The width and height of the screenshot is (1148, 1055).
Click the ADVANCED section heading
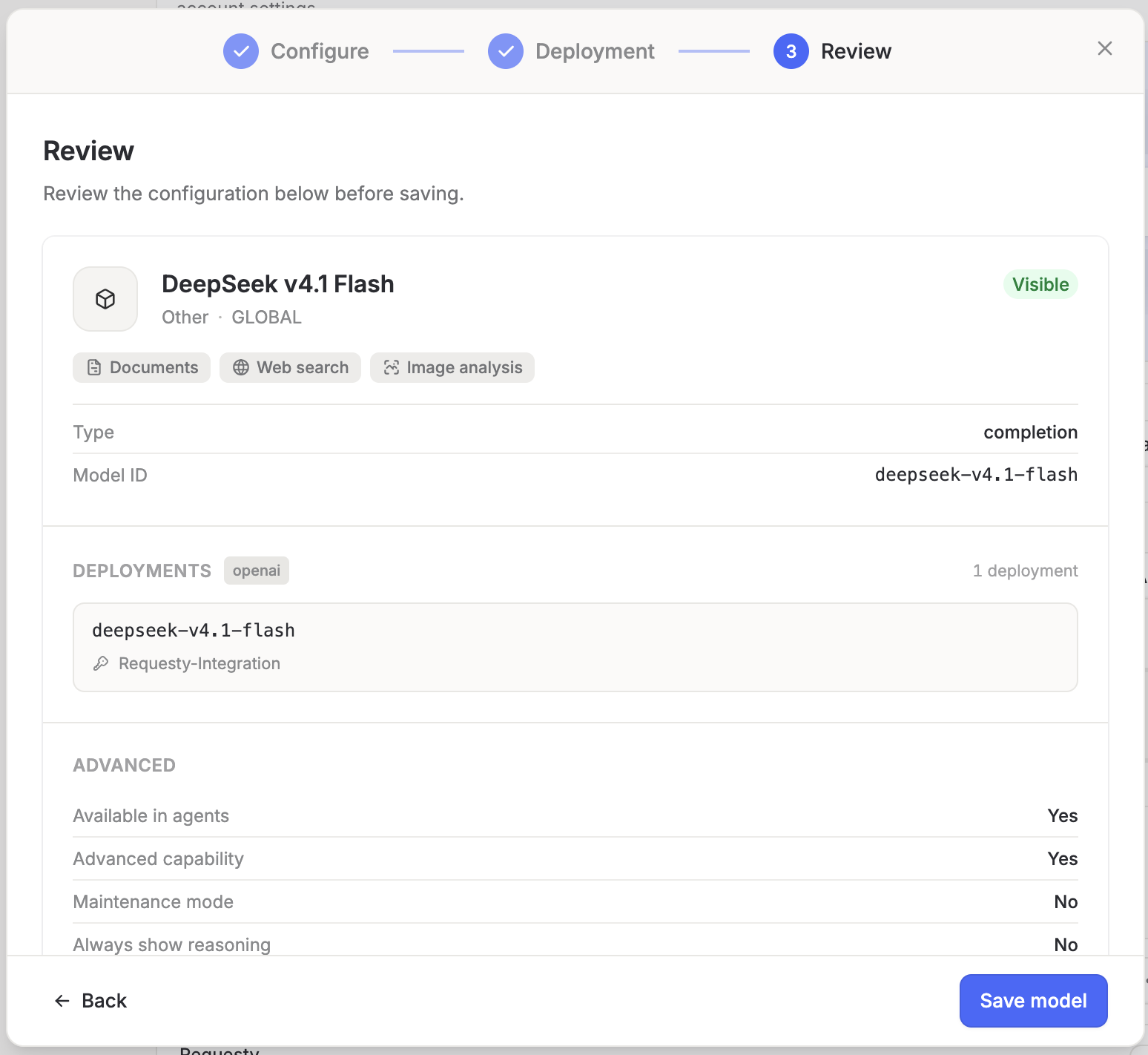click(125, 766)
